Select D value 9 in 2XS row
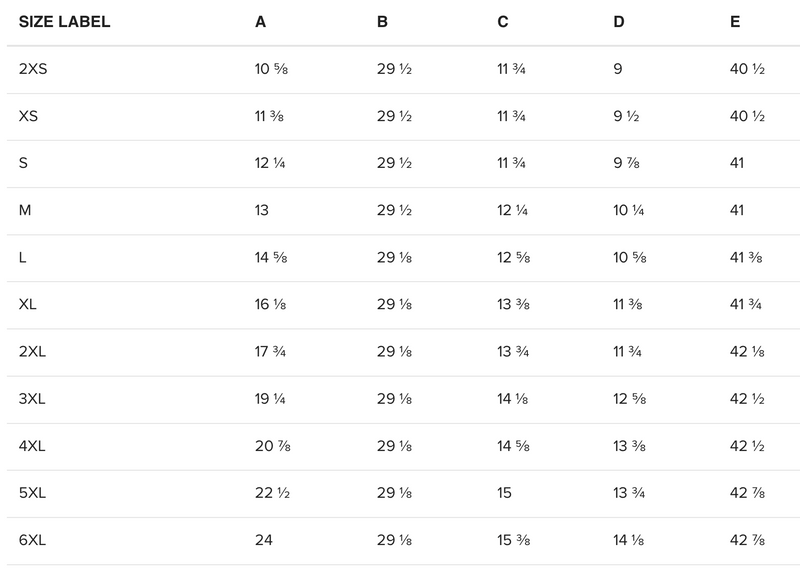The width and height of the screenshot is (800, 581). [x=618, y=69]
